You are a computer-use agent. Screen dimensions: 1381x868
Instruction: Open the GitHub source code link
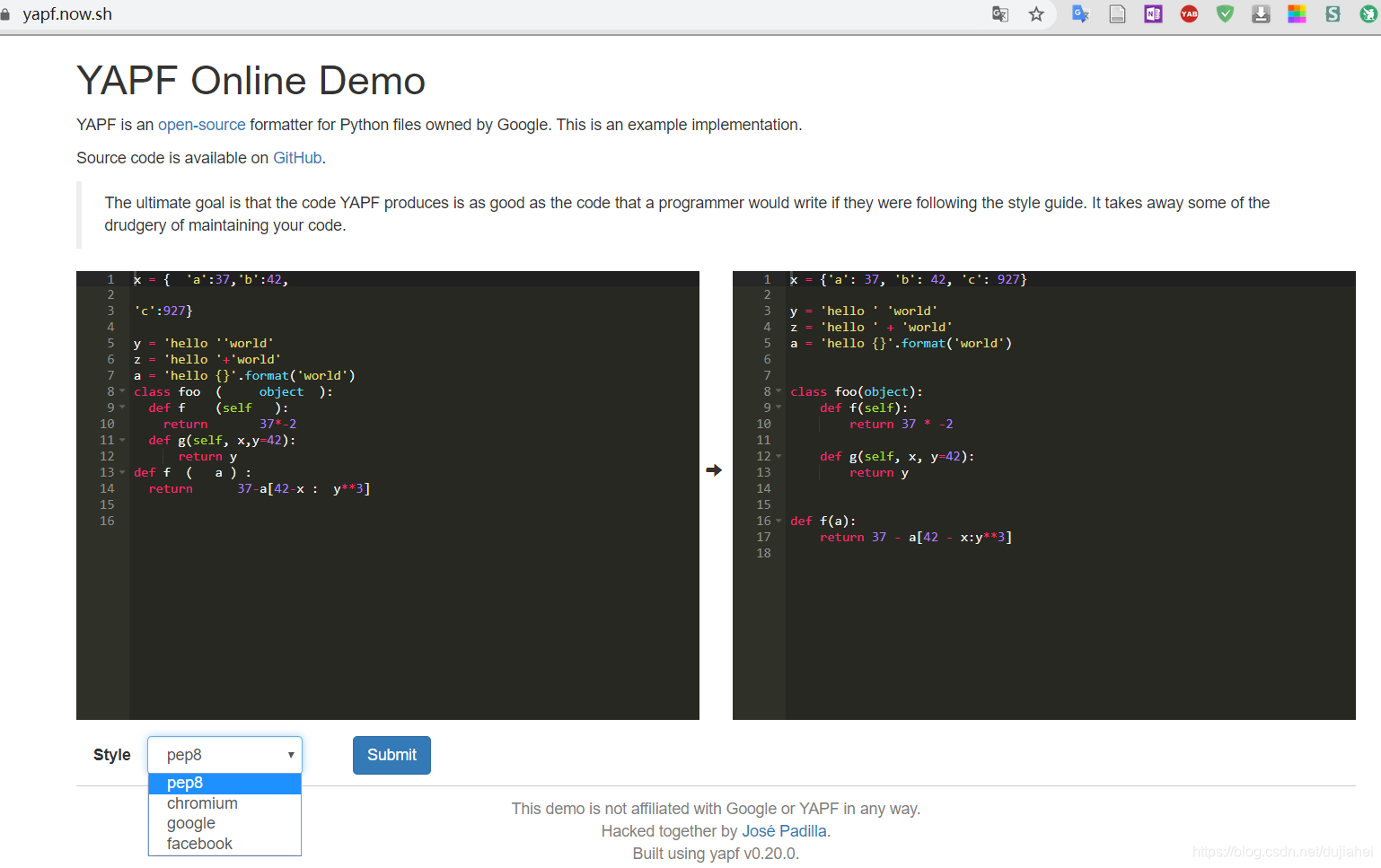(x=297, y=158)
